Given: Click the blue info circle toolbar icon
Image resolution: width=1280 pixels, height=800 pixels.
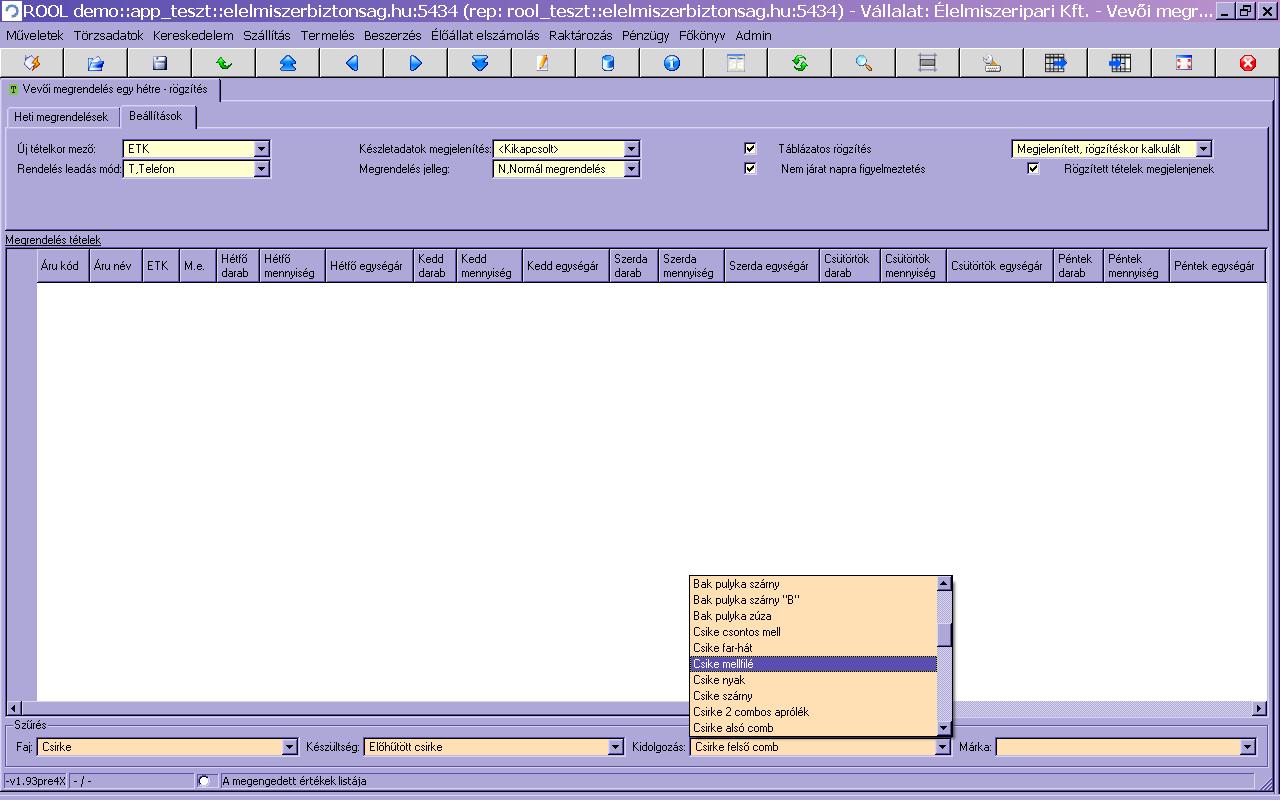Looking at the screenshot, I should 671,63.
